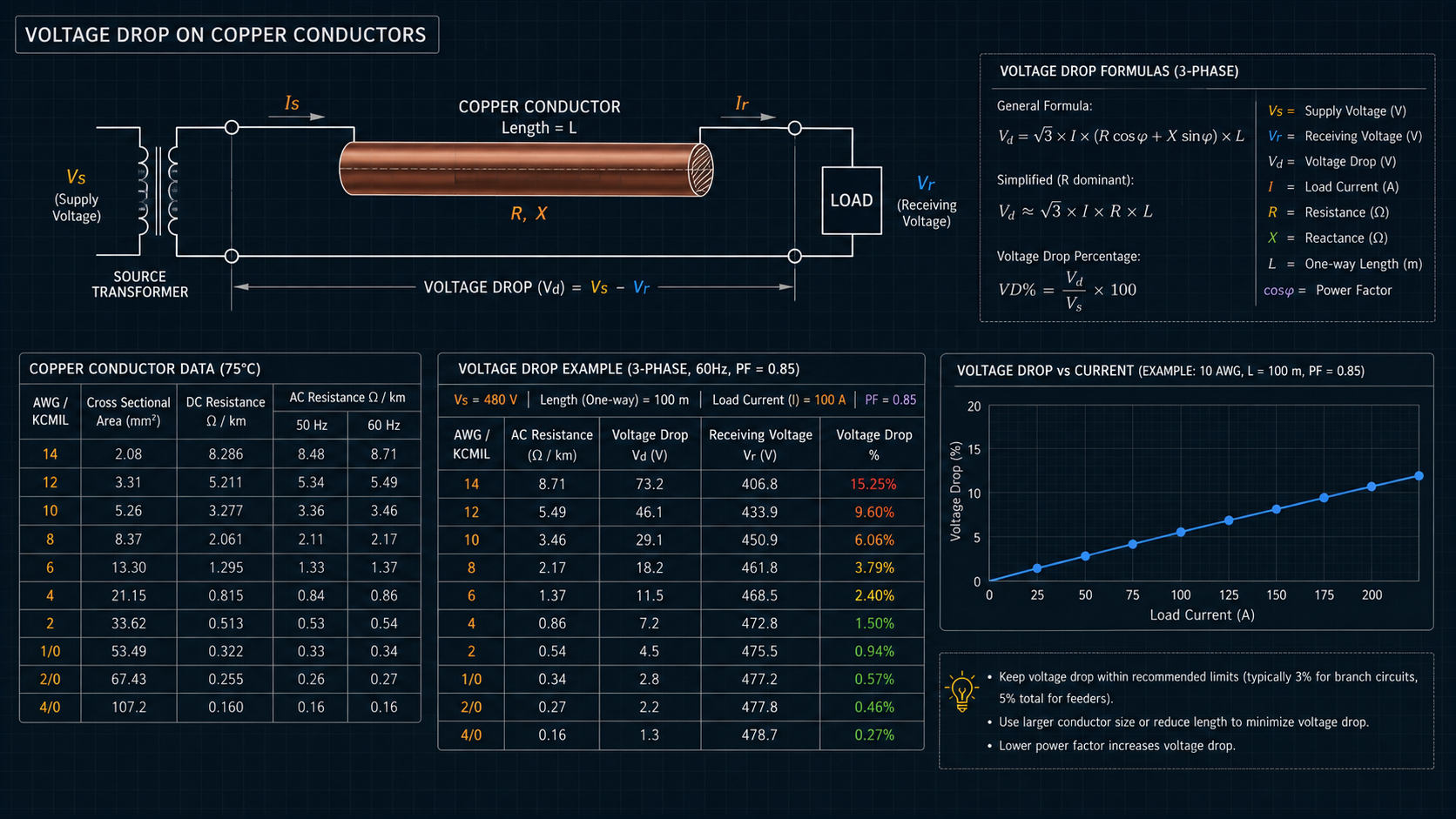The image size is (1456, 819).
Task: Click the 'General Formula:' label
Action: click(x=1044, y=106)
